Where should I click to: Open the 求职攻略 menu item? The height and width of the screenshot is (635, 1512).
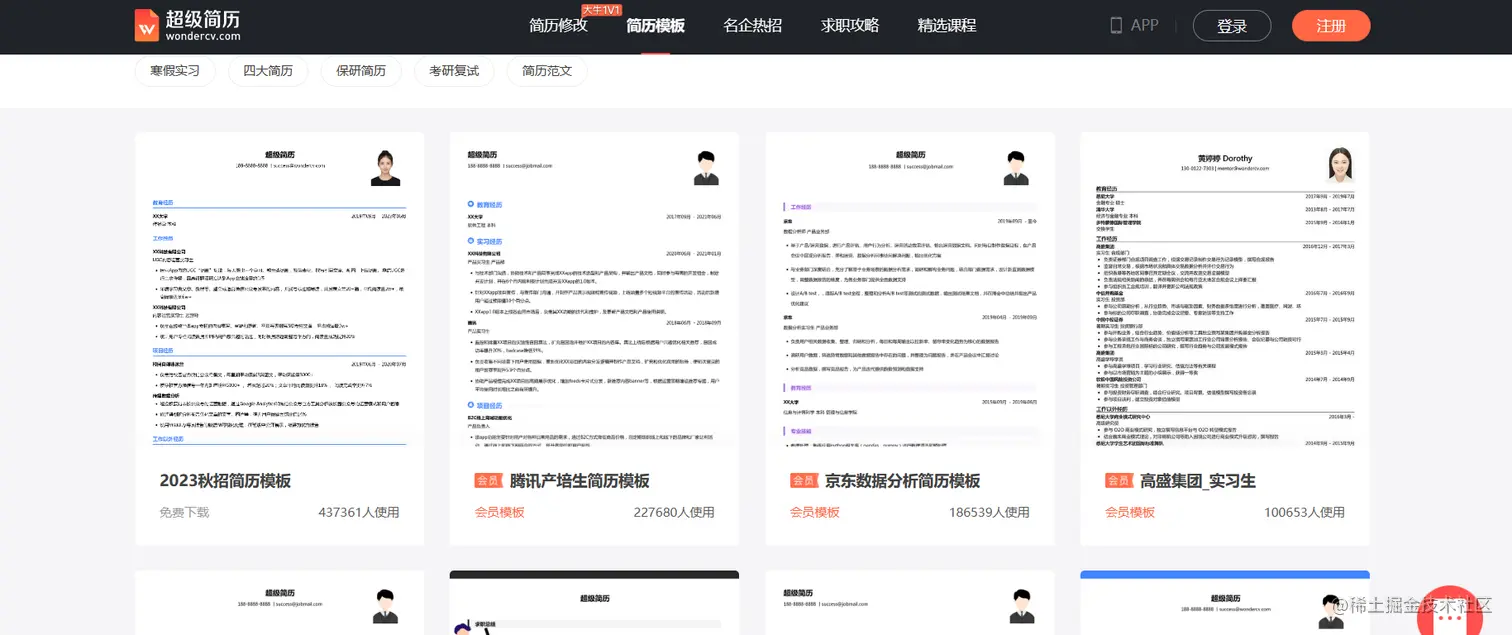850,26
